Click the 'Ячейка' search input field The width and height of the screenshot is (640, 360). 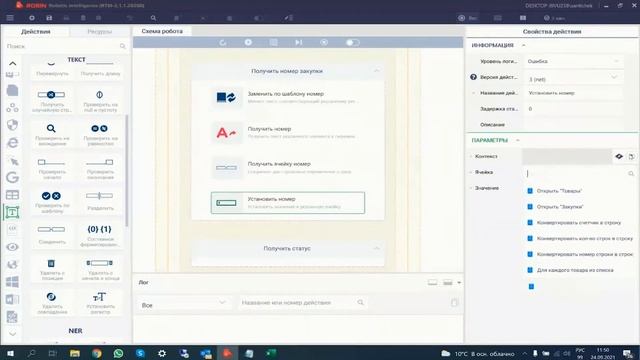(579, 173)
